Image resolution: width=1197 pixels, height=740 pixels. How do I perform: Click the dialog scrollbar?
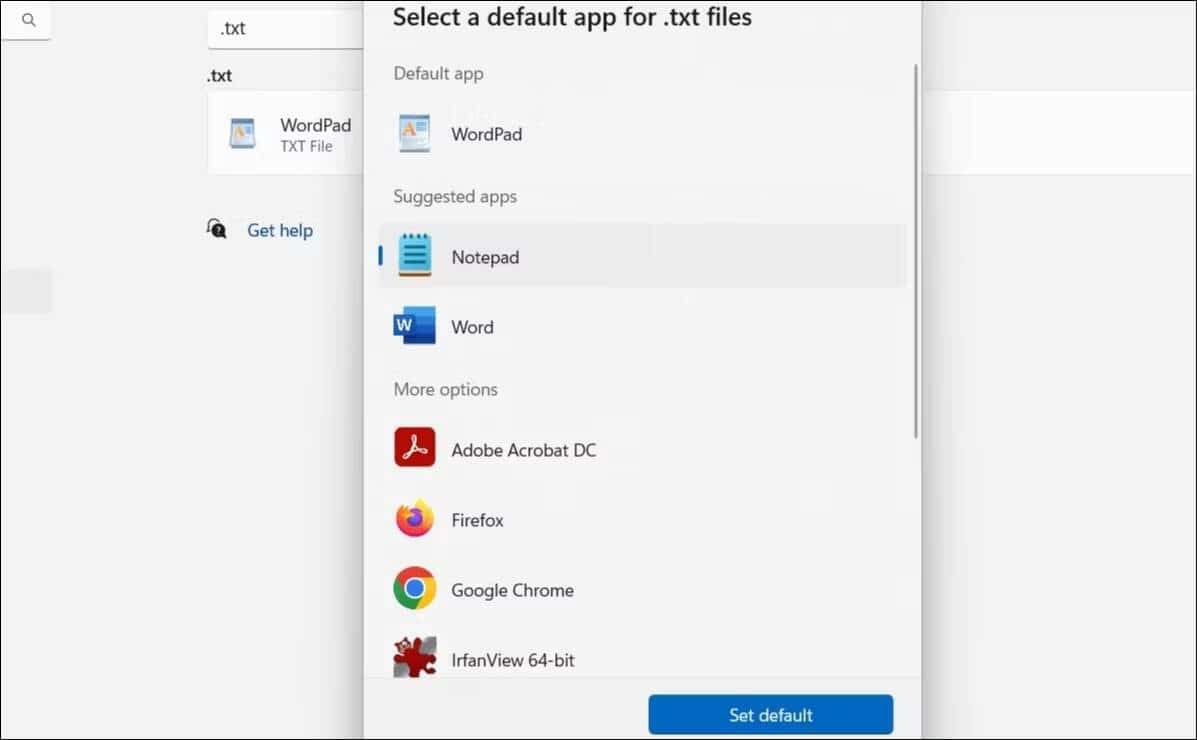click(912, 250)
